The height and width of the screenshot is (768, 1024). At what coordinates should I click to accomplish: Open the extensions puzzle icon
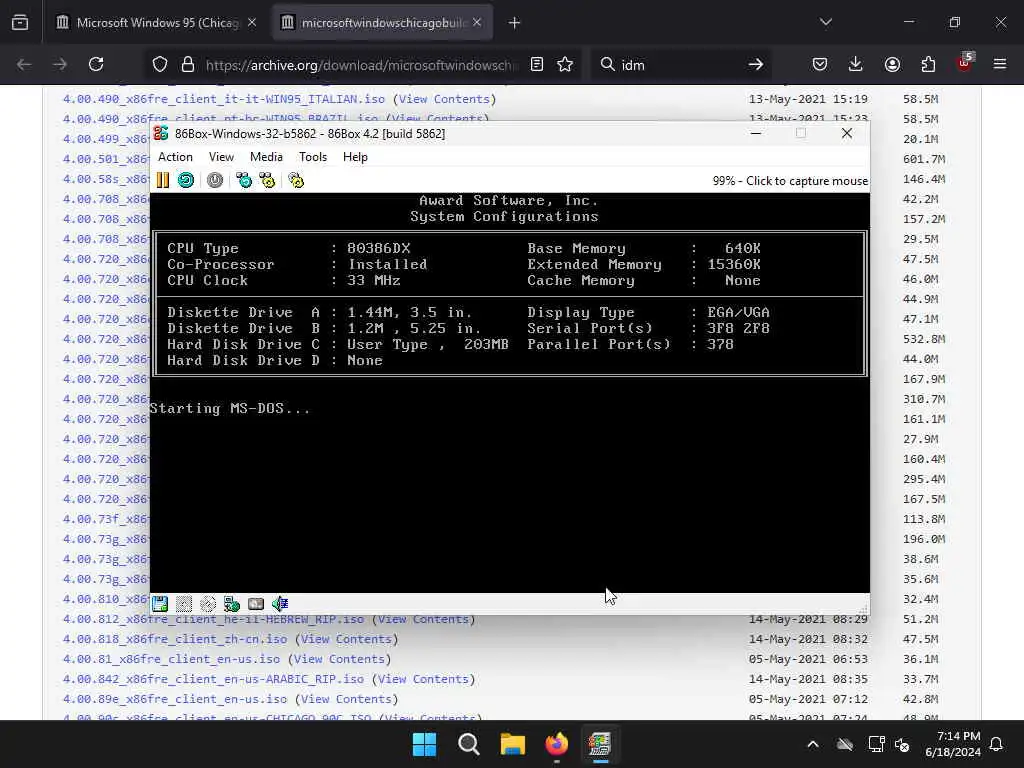click(928, 64)
